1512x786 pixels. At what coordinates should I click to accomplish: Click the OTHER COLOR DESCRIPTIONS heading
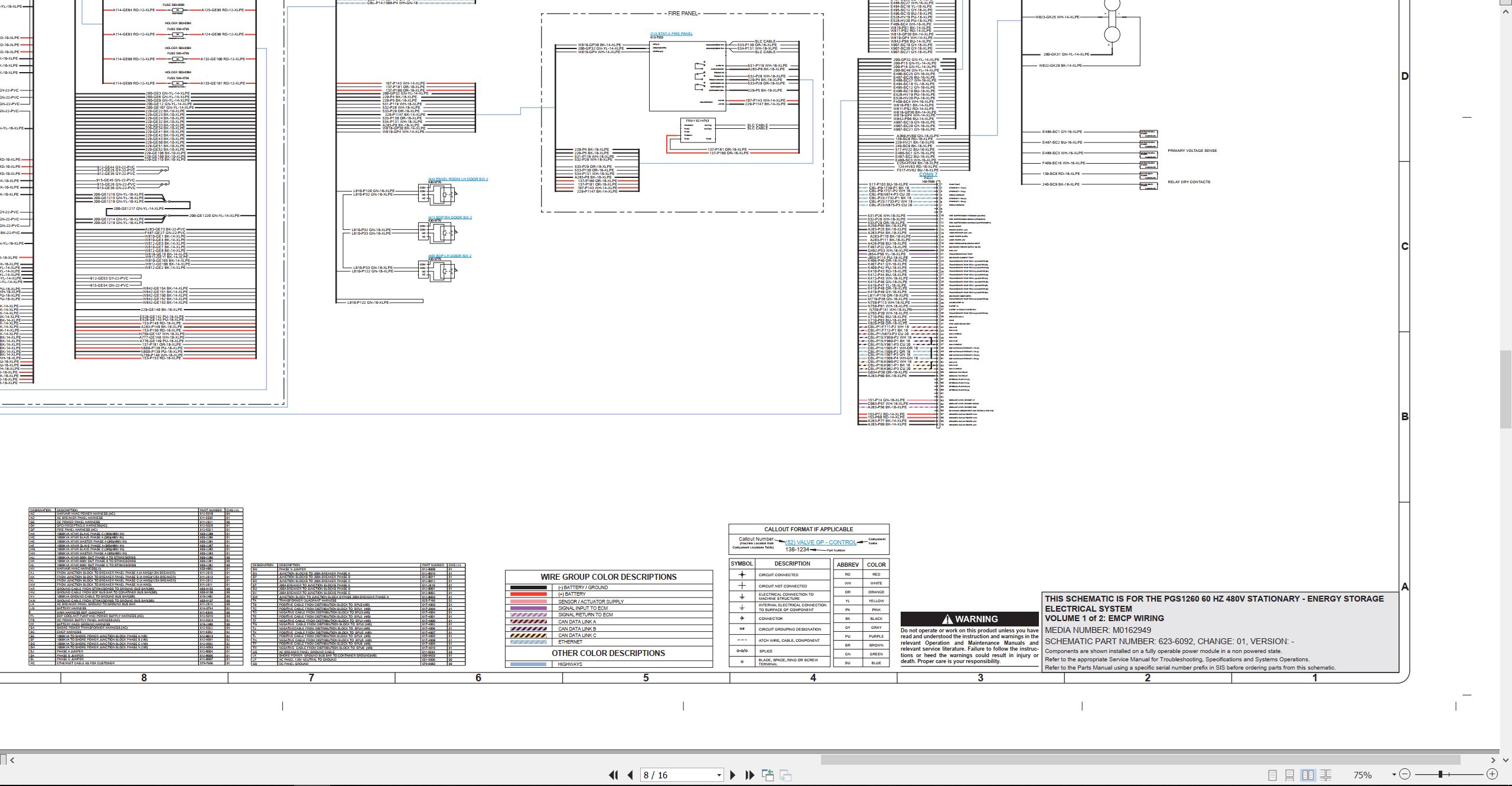tap(608, 653)
